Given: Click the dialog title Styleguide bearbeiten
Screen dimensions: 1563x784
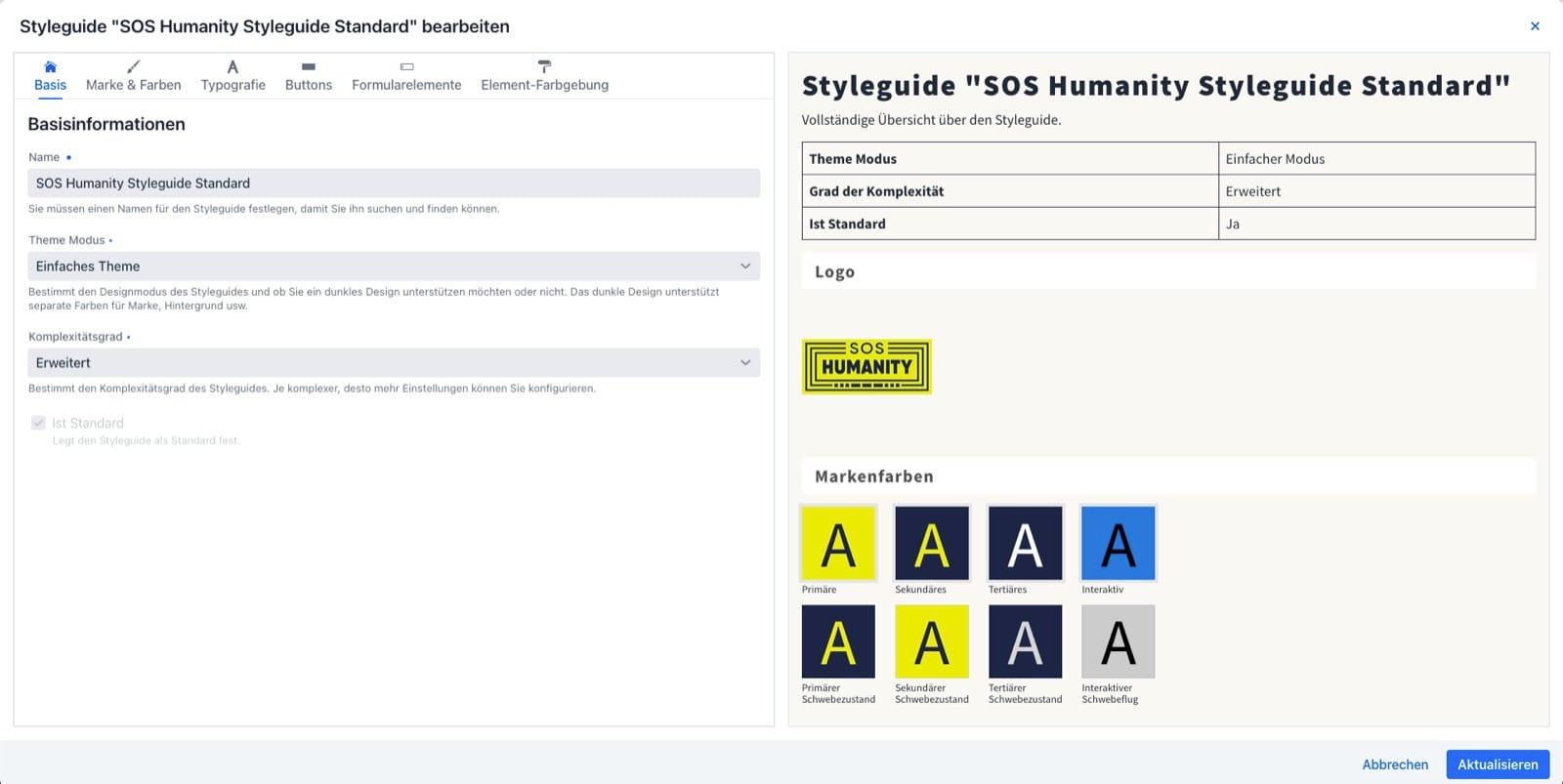Looking at the screenshot, I should coord(265,26).
